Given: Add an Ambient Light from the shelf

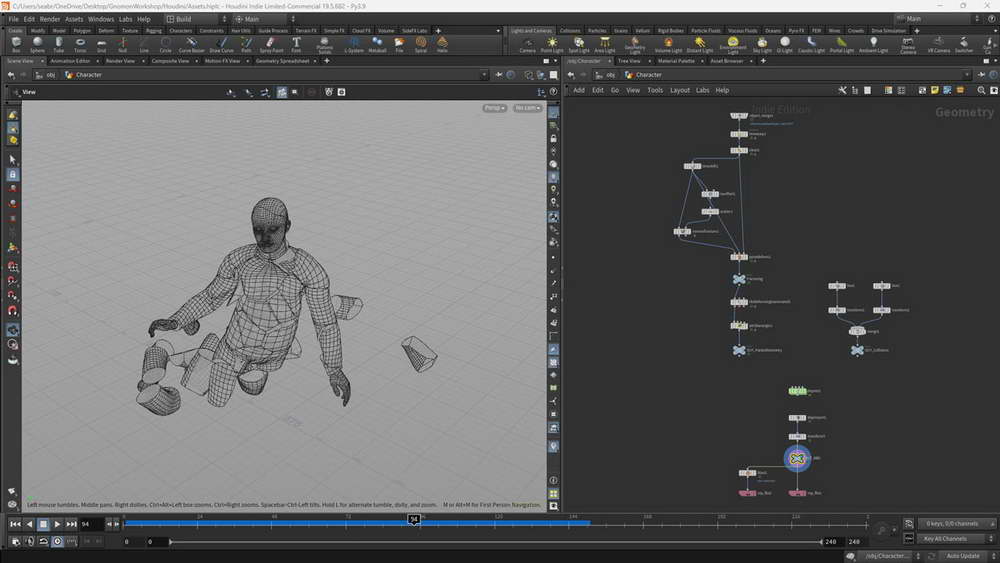Looking at the screenshot, I should (873, 45).
